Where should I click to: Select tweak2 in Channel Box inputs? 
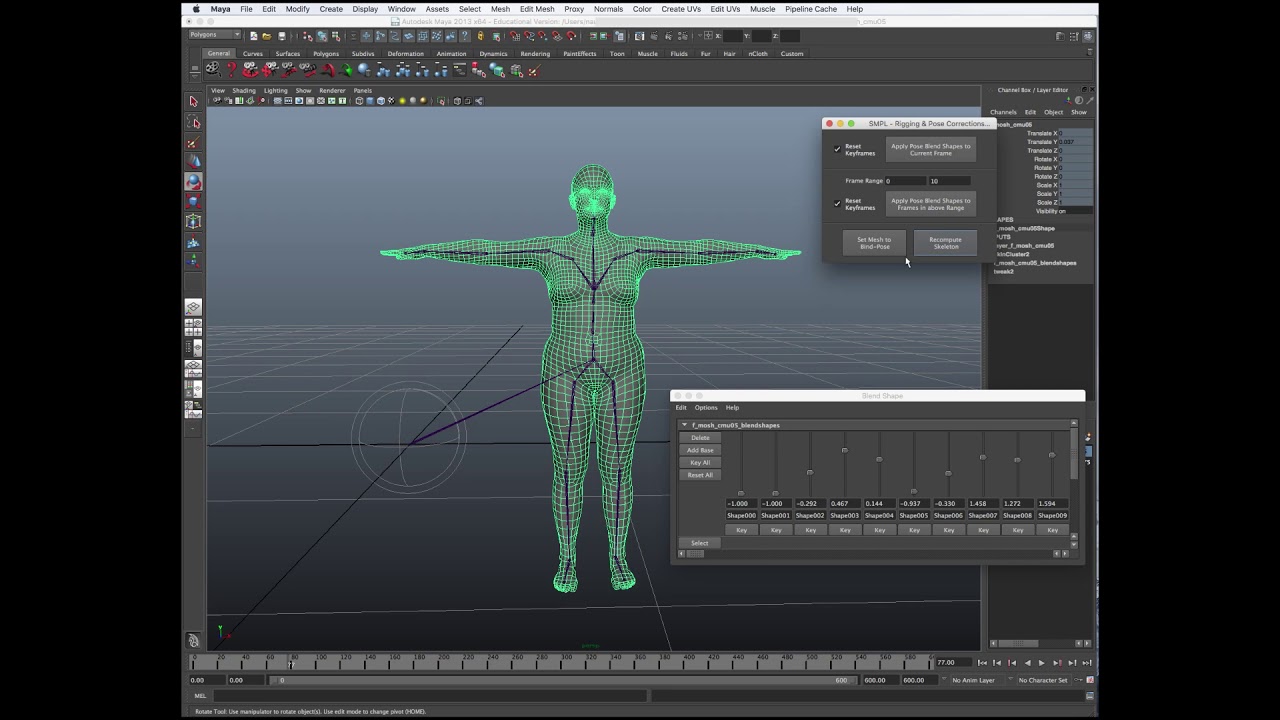1003,271
